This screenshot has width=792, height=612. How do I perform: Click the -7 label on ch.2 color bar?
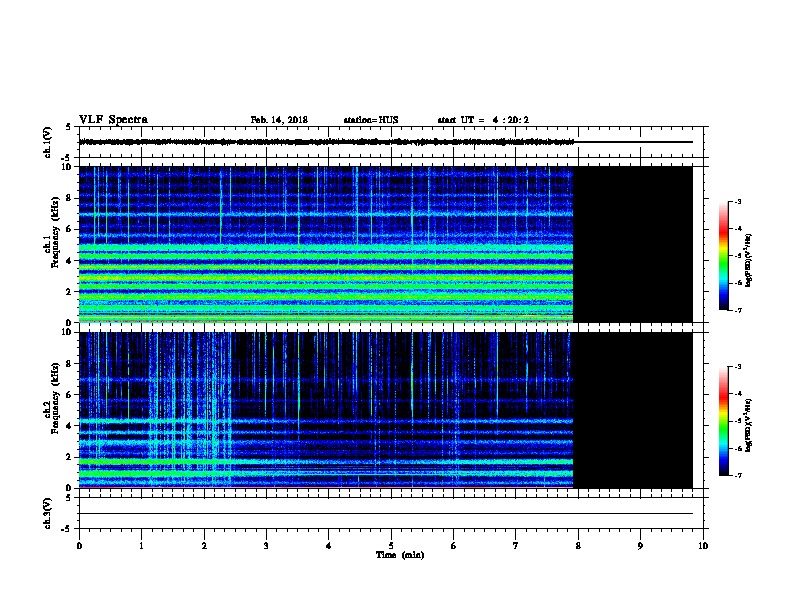tap(737, 476)
